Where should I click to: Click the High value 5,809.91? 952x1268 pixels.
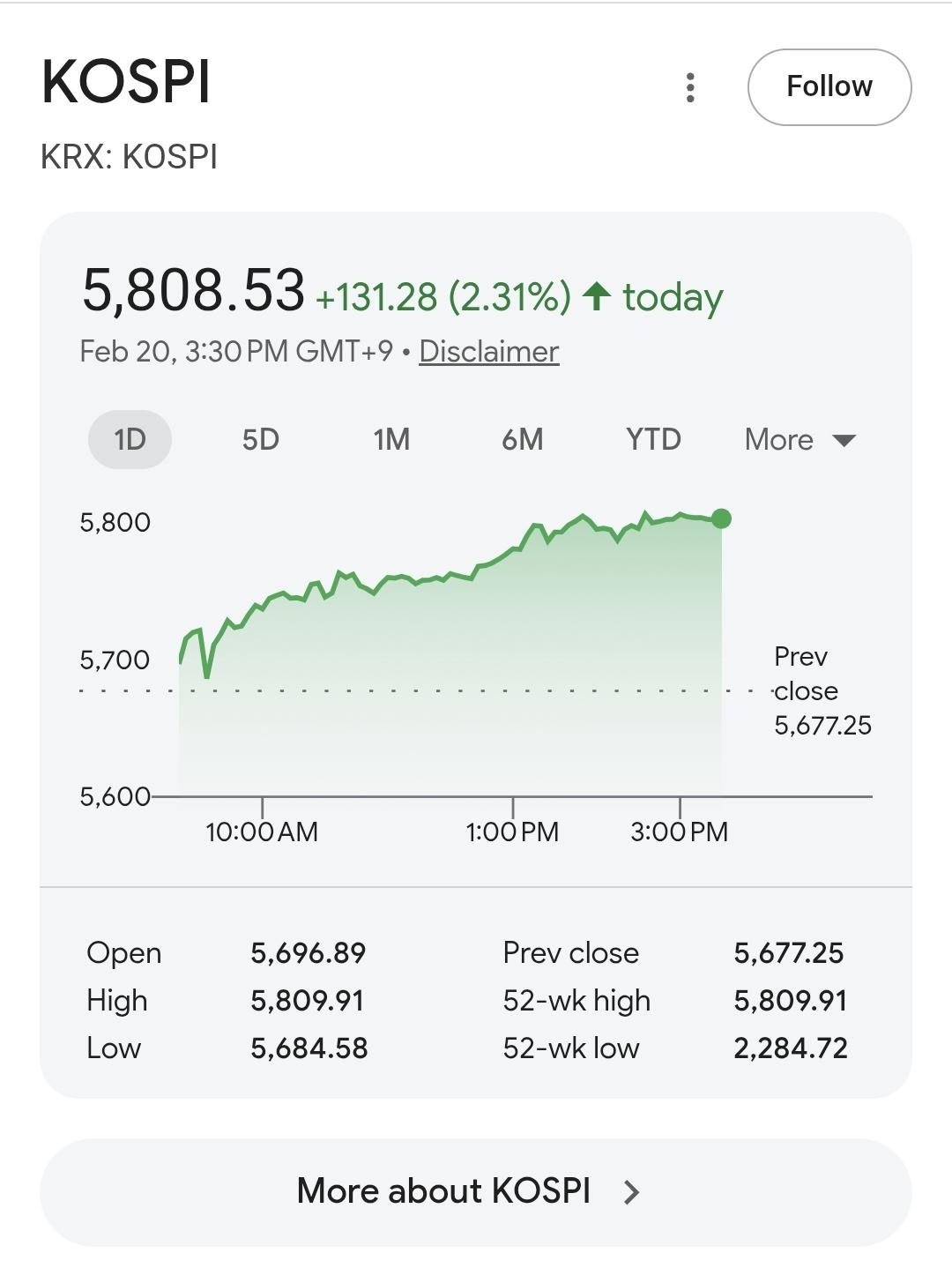[x=308, y=1000]
